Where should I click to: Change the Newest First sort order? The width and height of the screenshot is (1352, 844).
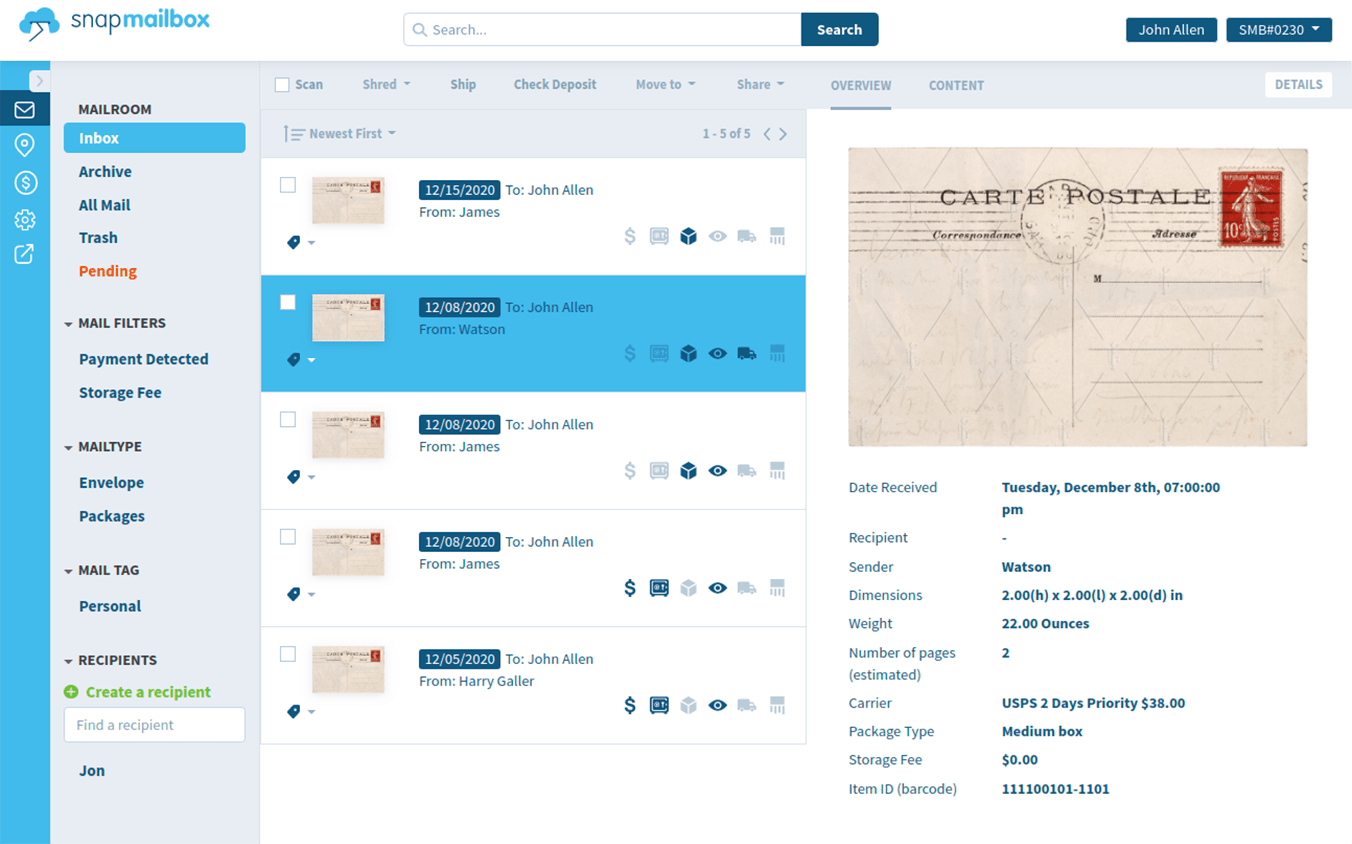(x=340, y=134)
